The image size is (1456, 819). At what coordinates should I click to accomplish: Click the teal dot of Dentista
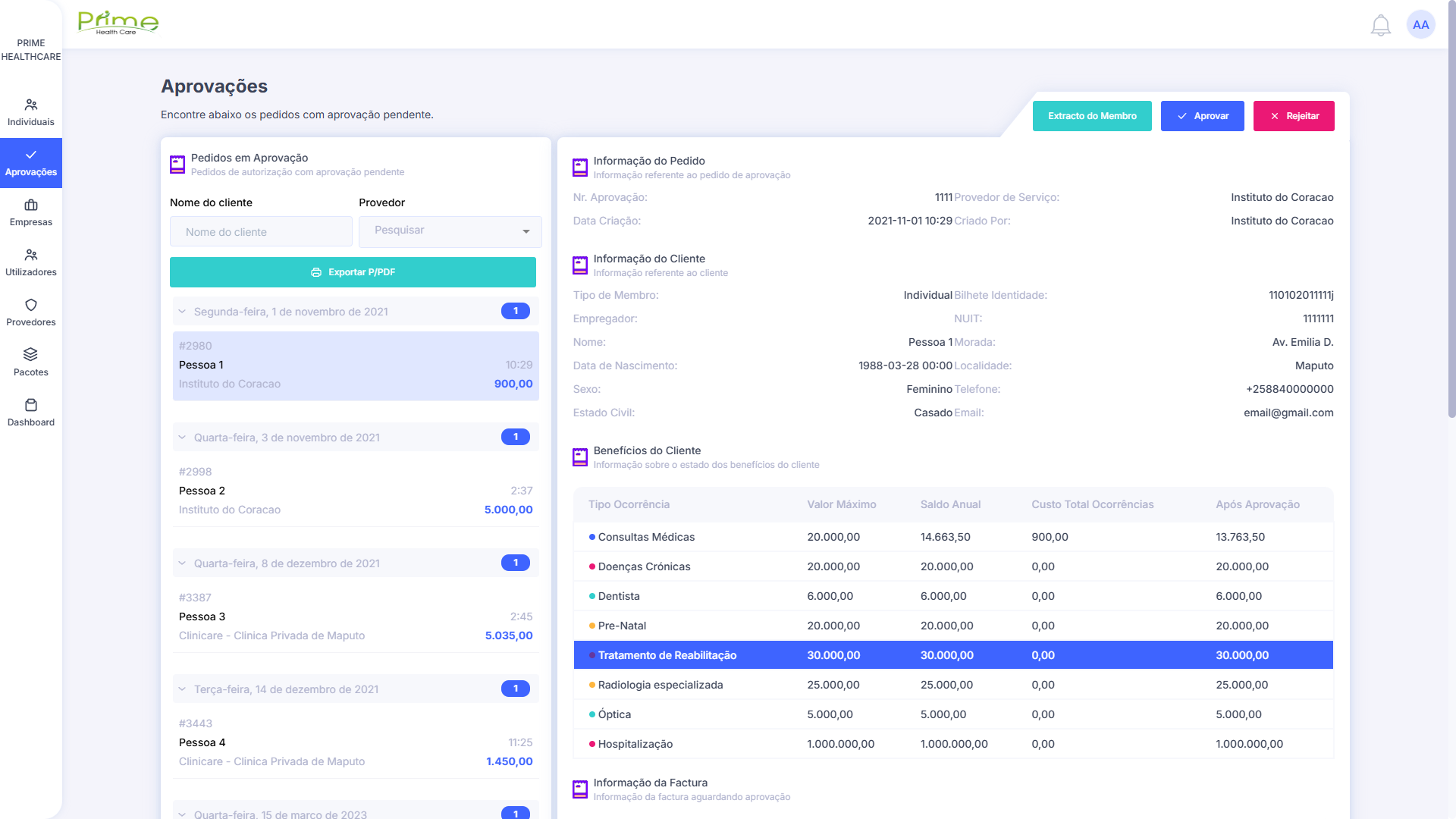[592, 596]
